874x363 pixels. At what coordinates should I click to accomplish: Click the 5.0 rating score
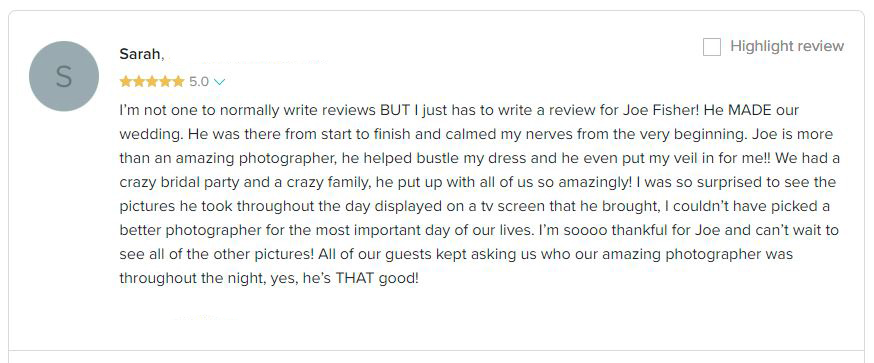[198, 82]
